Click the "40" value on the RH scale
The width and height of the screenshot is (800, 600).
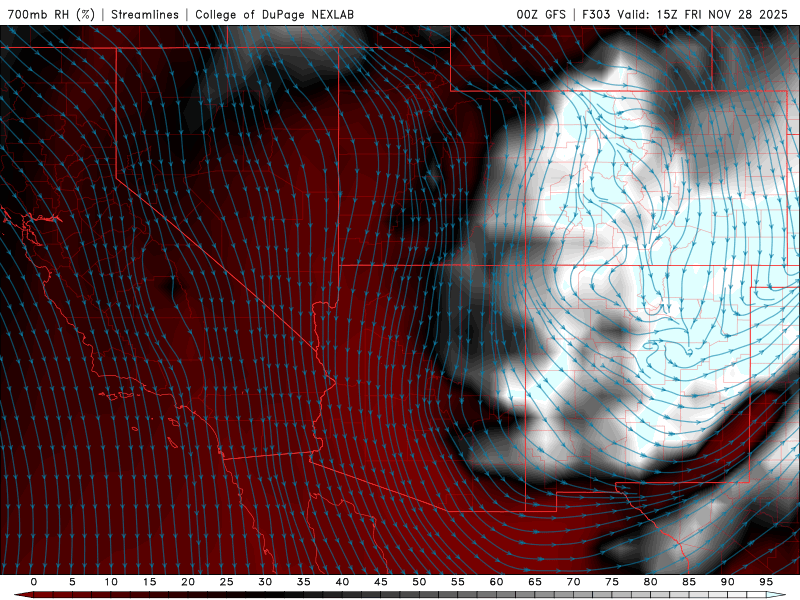pyautogui.click(x=342, y=582)
